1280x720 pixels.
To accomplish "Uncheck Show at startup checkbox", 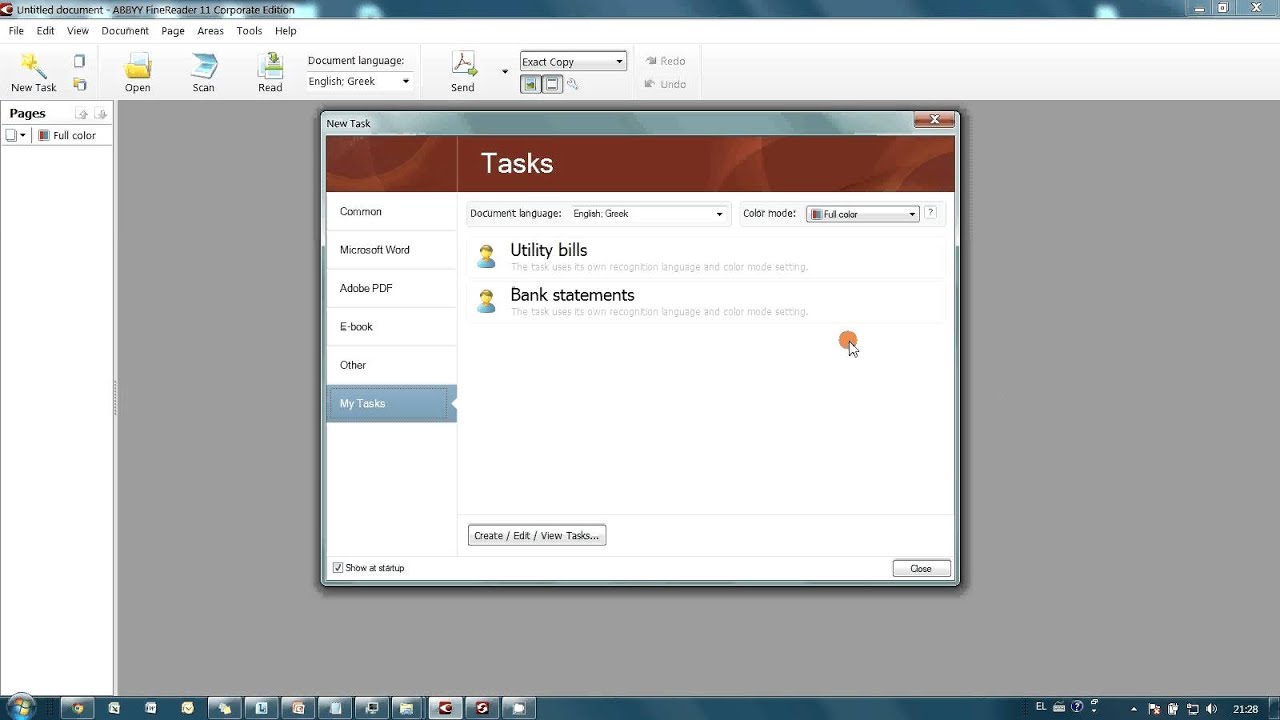I will (338, 568).
